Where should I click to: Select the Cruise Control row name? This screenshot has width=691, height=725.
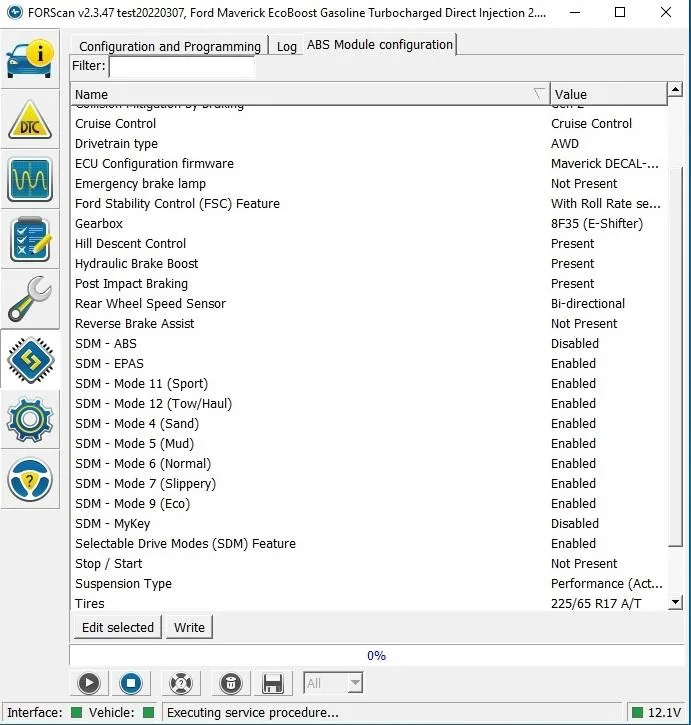115,123
